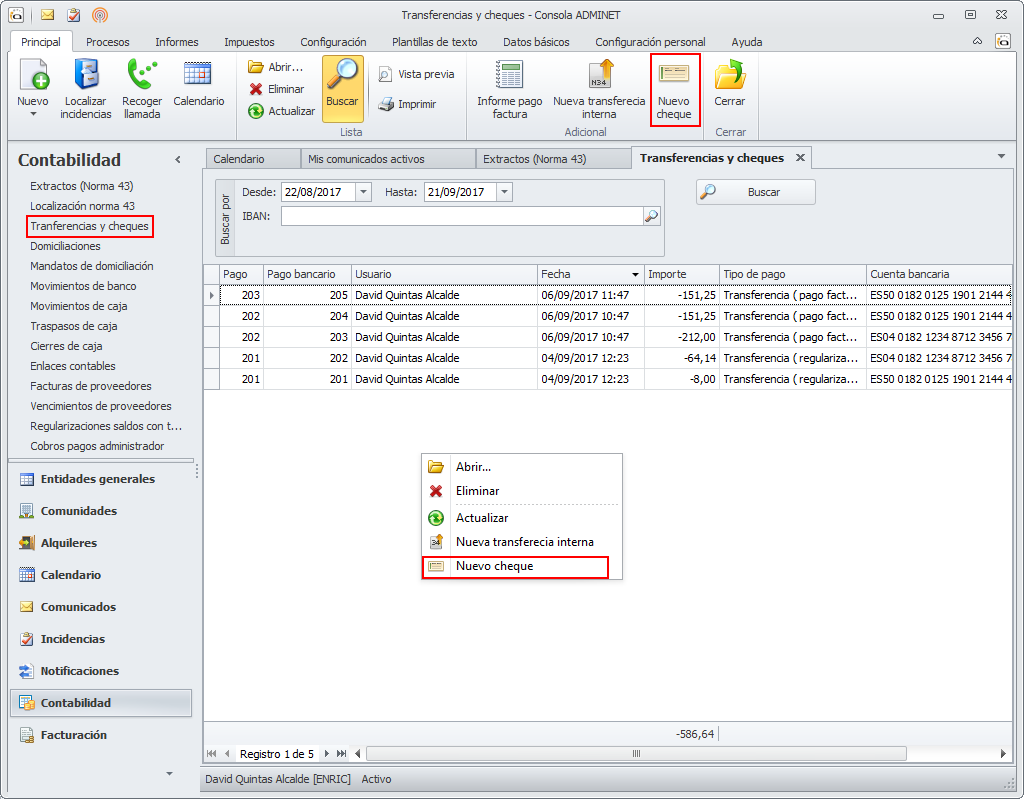The image size is (1024, 799).
Task: Click the Buscar button beside filters
Action: pyautogui.click(x=755, y=192)
